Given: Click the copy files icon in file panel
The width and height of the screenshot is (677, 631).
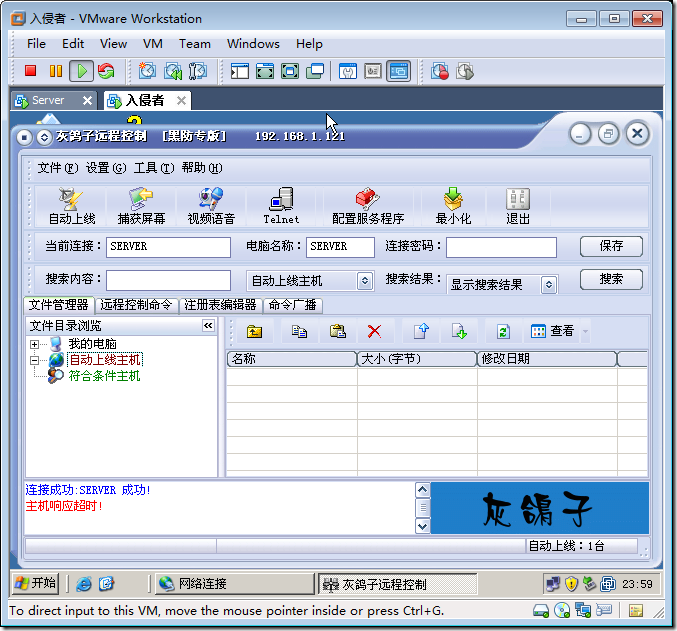Looking at the screenshot, I should (x=299, y=332).
